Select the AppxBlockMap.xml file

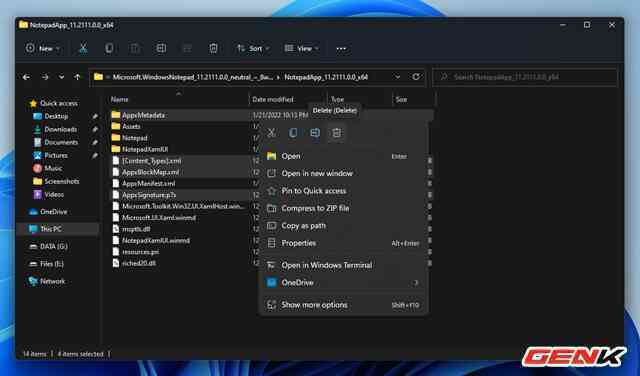(150, 172)
